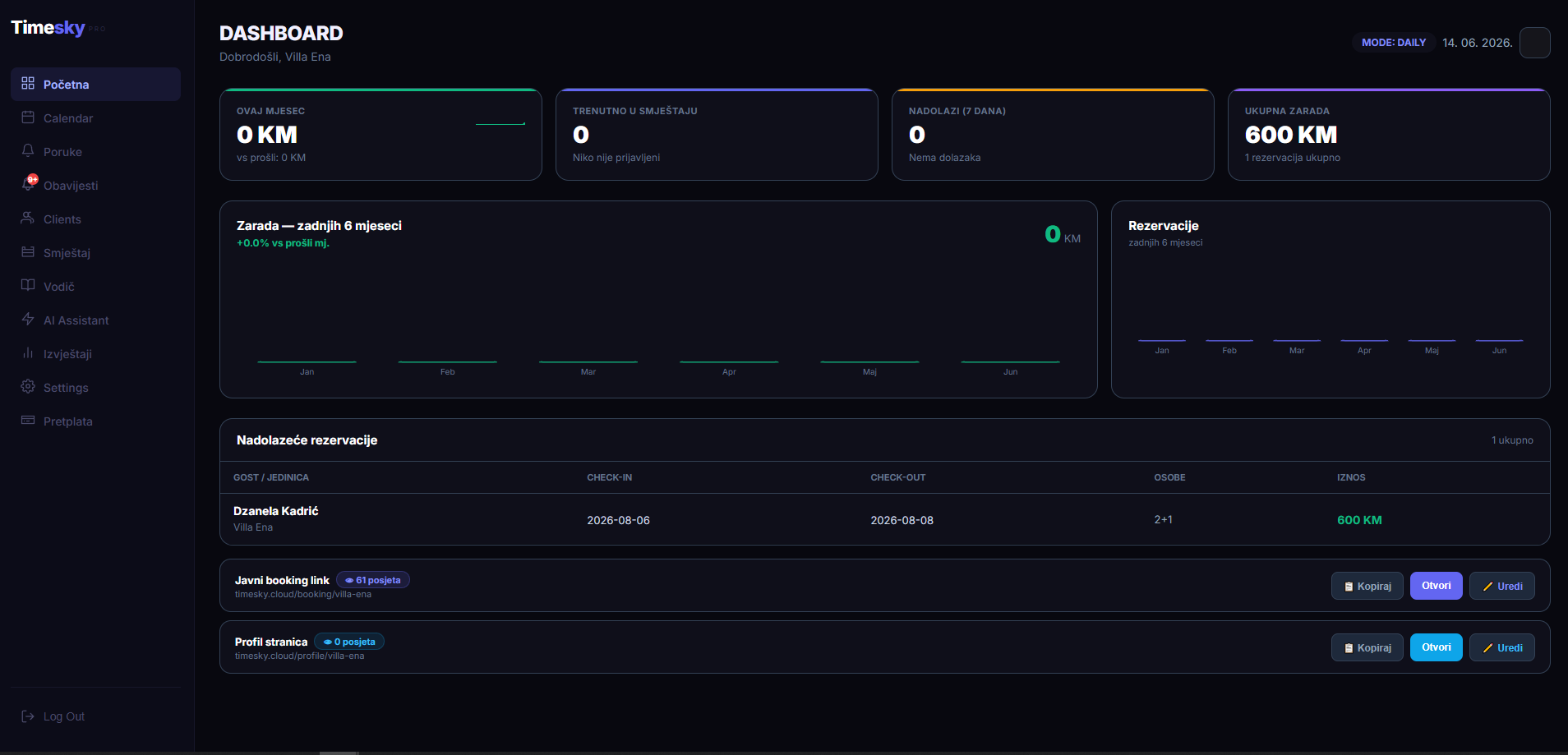Screen dimensions: 1568x755
Task: Click the 0 posjeta views badge
Action: [x=349, y=642]
